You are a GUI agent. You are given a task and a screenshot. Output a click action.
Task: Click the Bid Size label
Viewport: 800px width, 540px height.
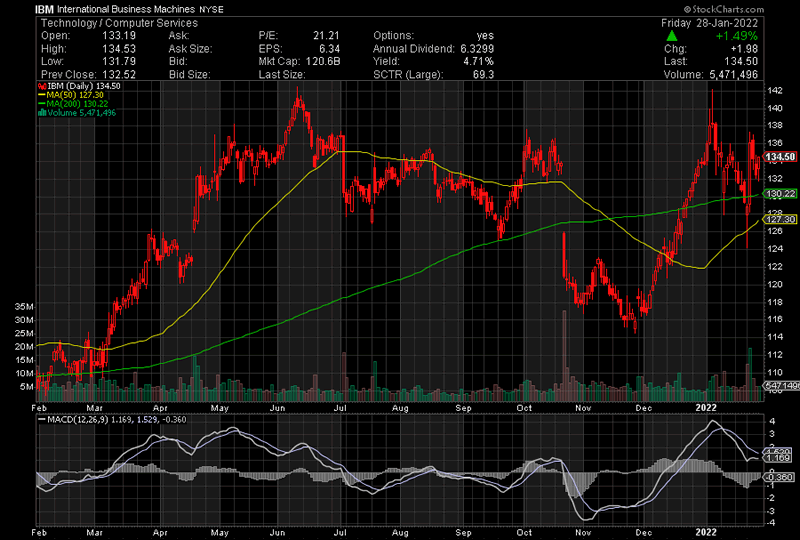[x=189, y=74]
